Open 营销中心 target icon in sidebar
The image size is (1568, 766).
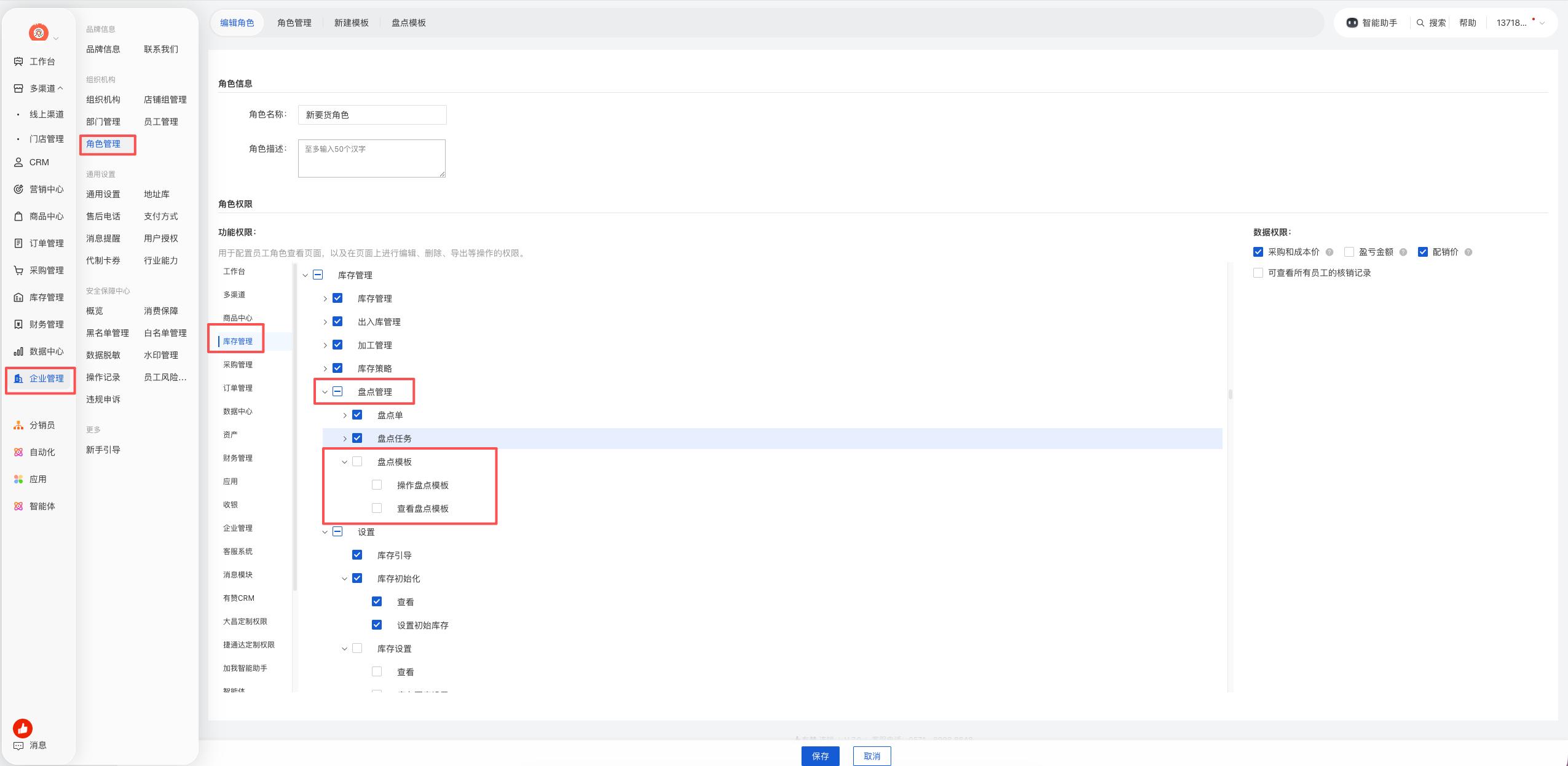(x=18, y=189)
